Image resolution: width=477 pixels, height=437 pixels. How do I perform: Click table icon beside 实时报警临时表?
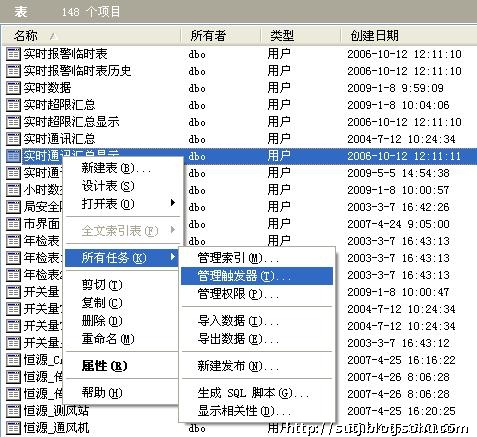(13, 54)
